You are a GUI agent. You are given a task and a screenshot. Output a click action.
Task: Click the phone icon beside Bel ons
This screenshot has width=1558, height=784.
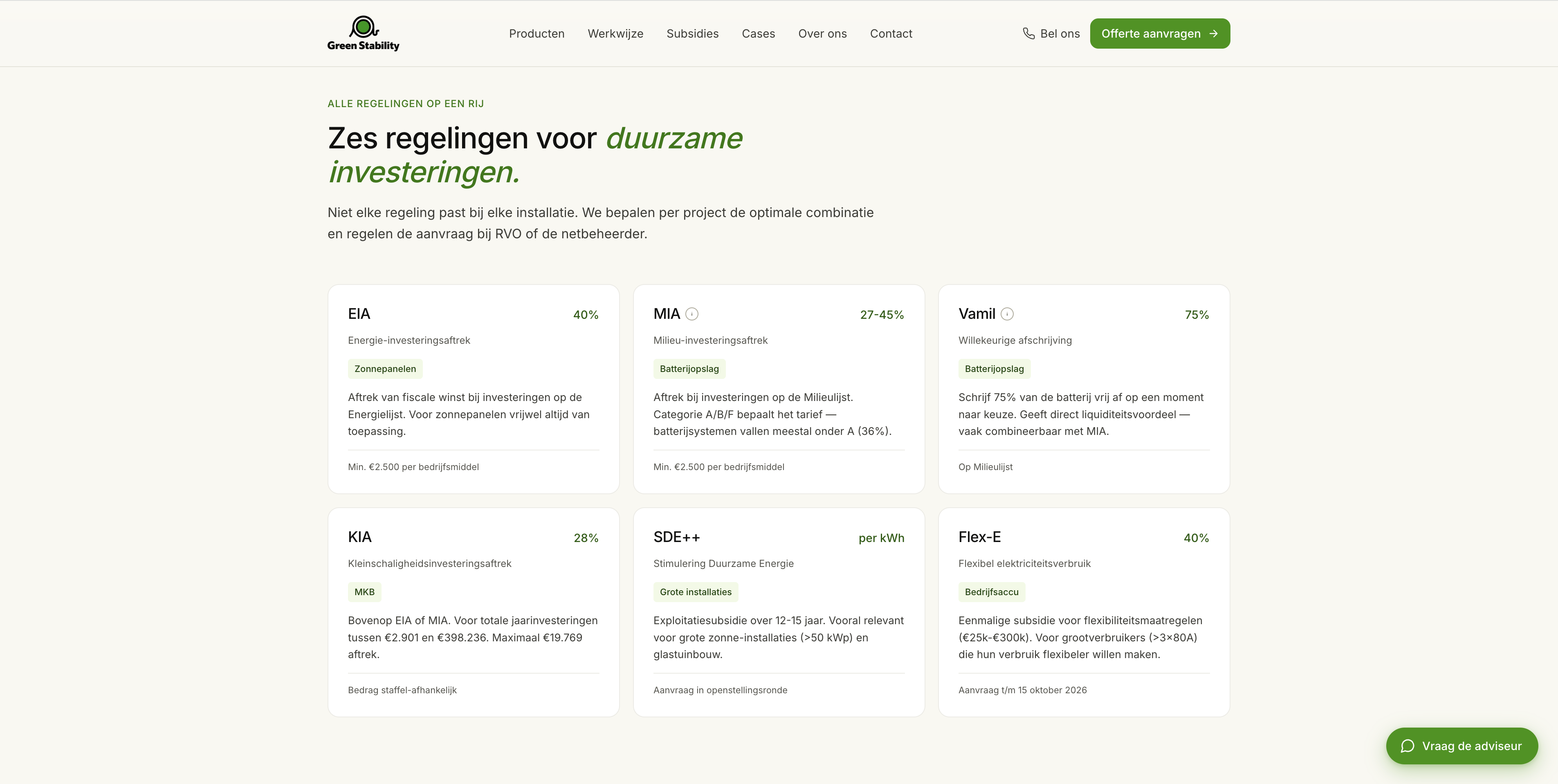[x=1028, y=33]
